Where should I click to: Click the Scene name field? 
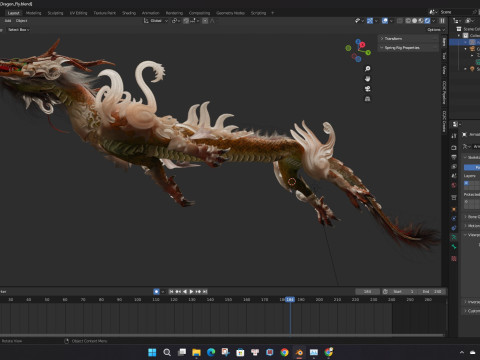[455, 12]
